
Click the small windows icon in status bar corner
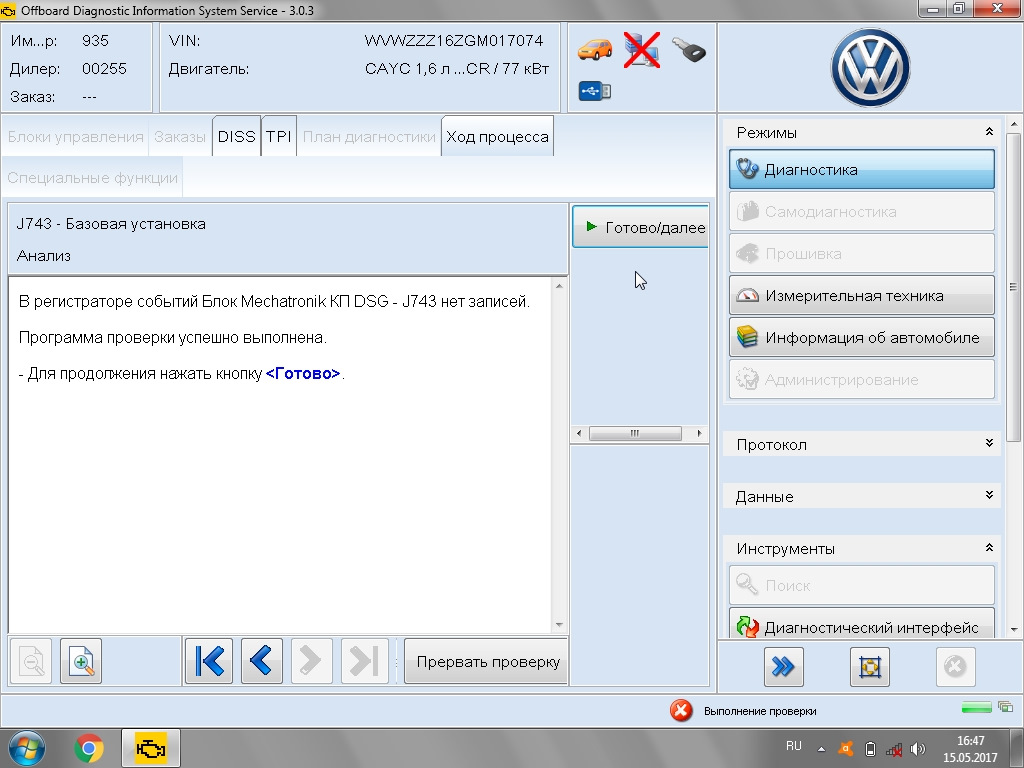point(1006,707)
